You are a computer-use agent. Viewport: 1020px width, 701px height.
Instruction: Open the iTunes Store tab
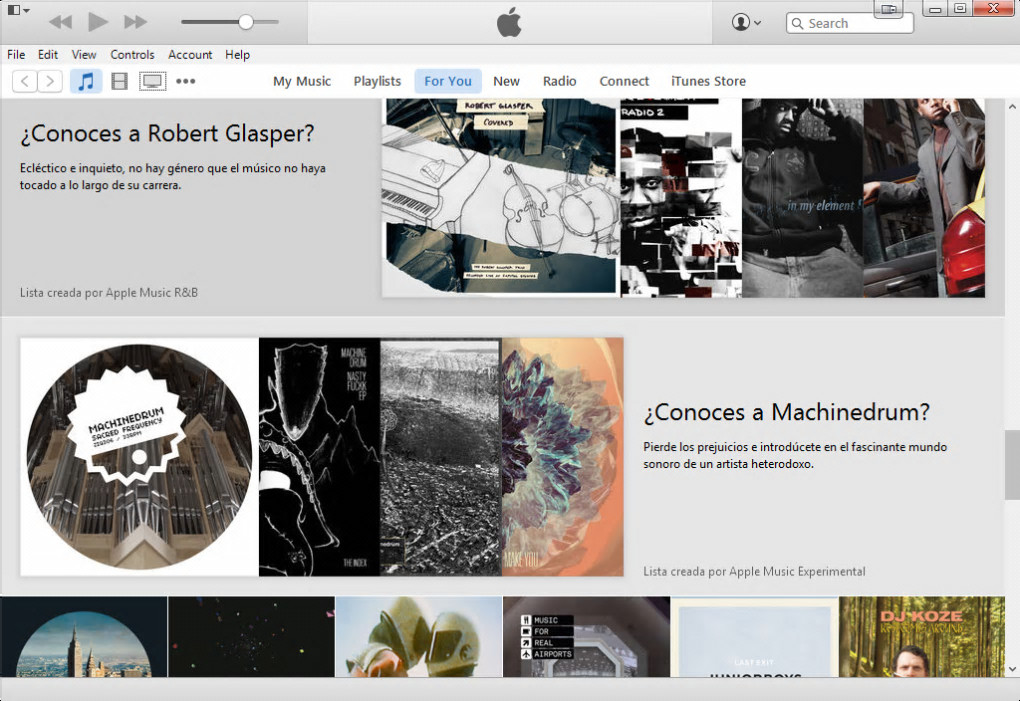pyautogui.click(x=708, y=81)
